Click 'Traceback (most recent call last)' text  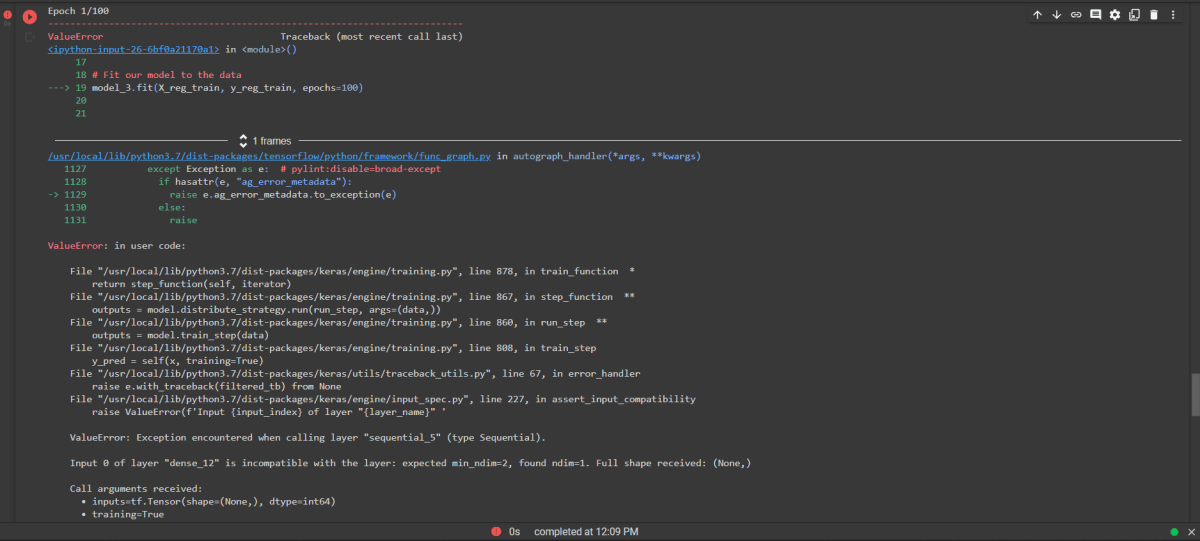[371, 36]
